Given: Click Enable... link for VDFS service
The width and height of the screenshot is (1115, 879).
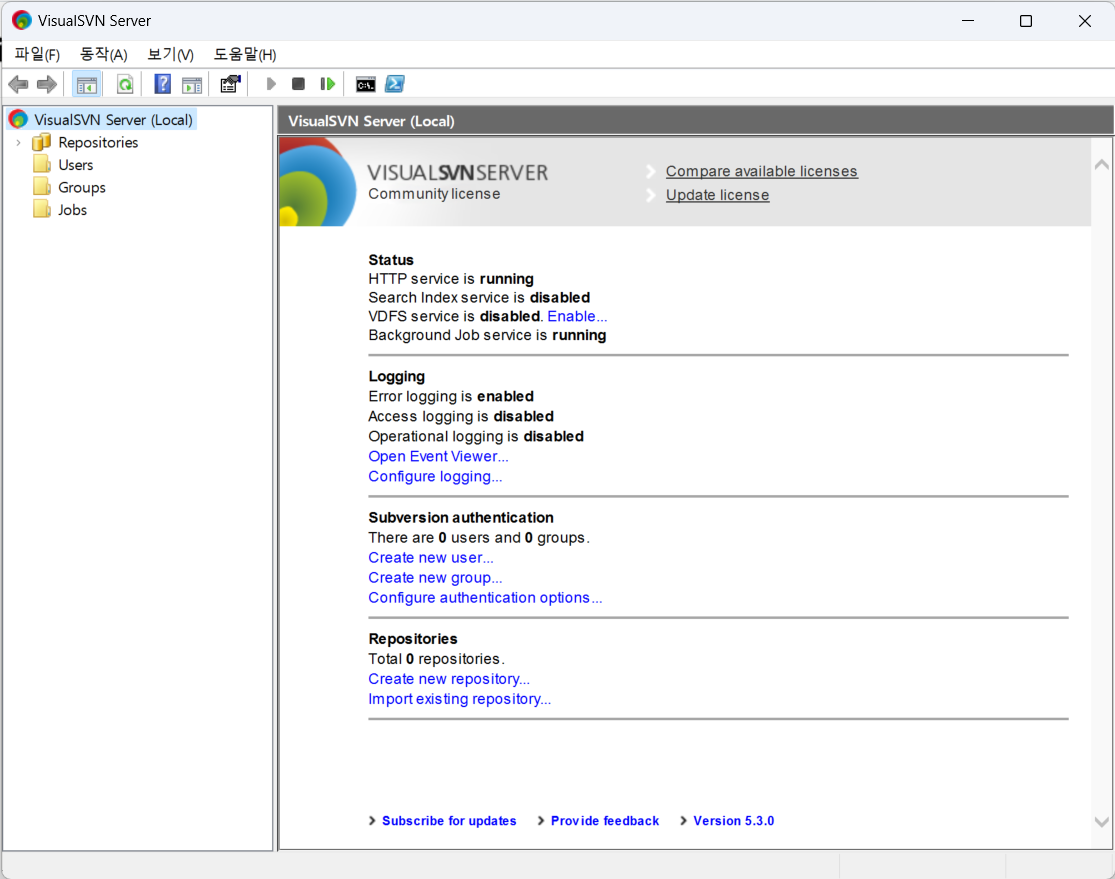Looking at the screenshot, I should [x=577, y=316].
